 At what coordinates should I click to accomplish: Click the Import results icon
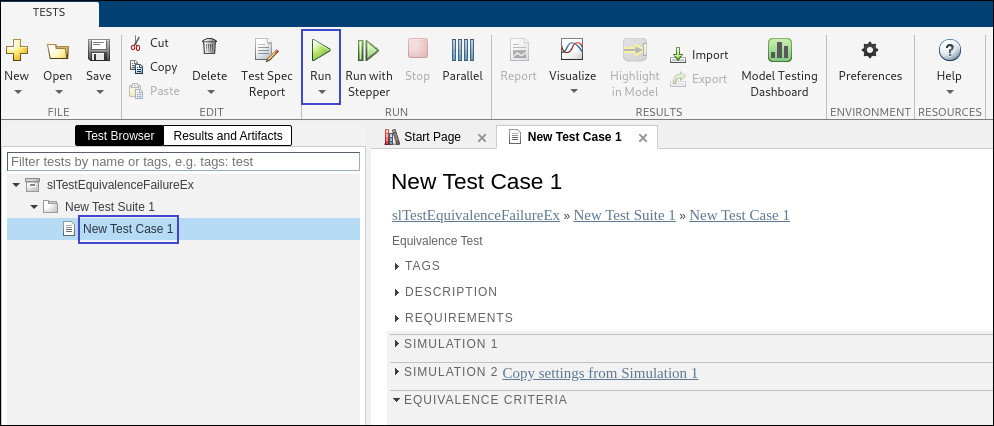tap(678, 55)
